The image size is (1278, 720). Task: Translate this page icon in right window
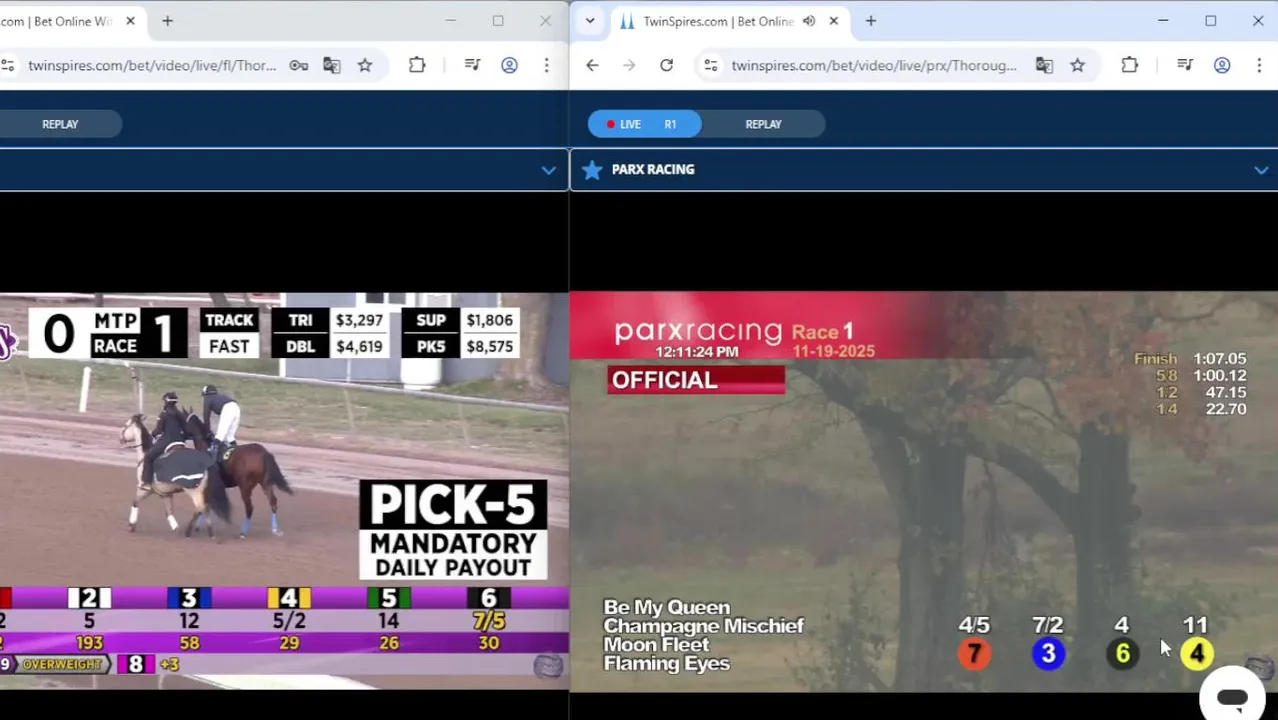tap(1044, 65)
